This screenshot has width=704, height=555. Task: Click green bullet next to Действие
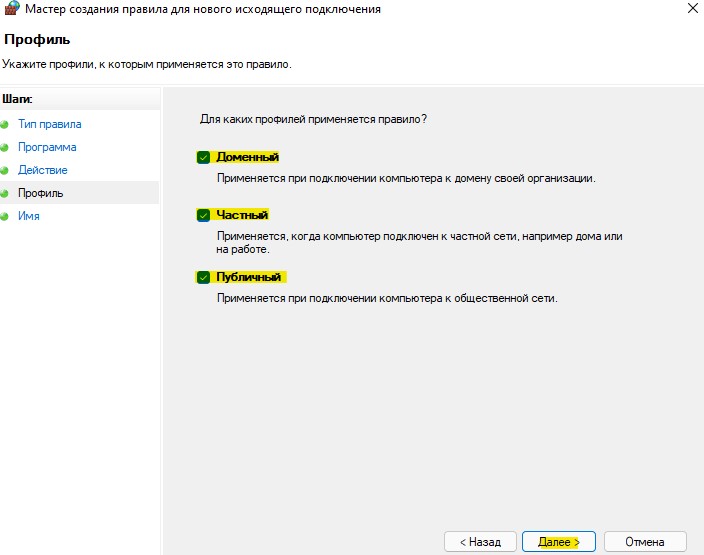tap(4, 170)
